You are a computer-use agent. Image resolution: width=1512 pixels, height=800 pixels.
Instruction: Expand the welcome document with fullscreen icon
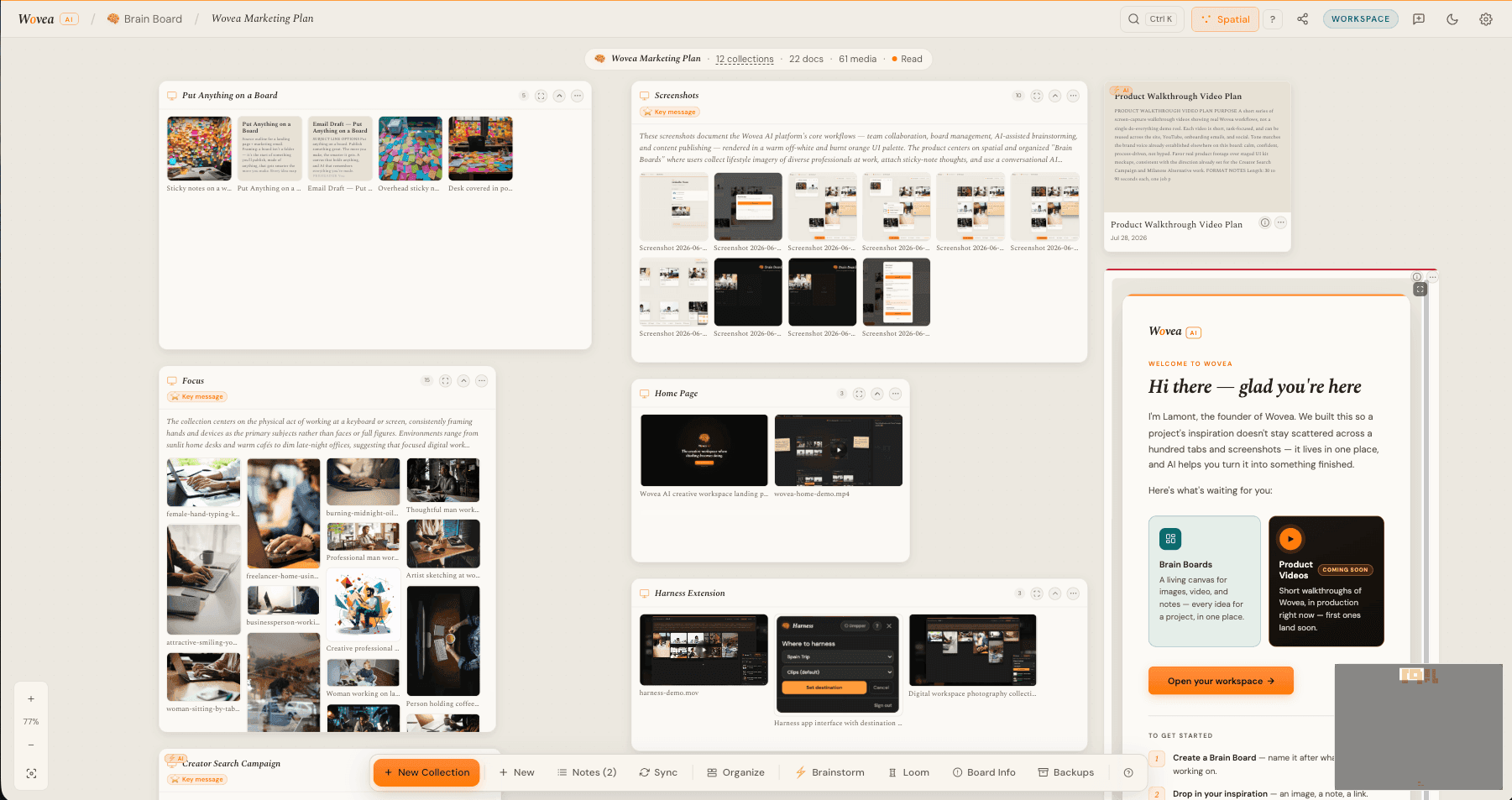pyautogui.click(x=1420, y=289)
